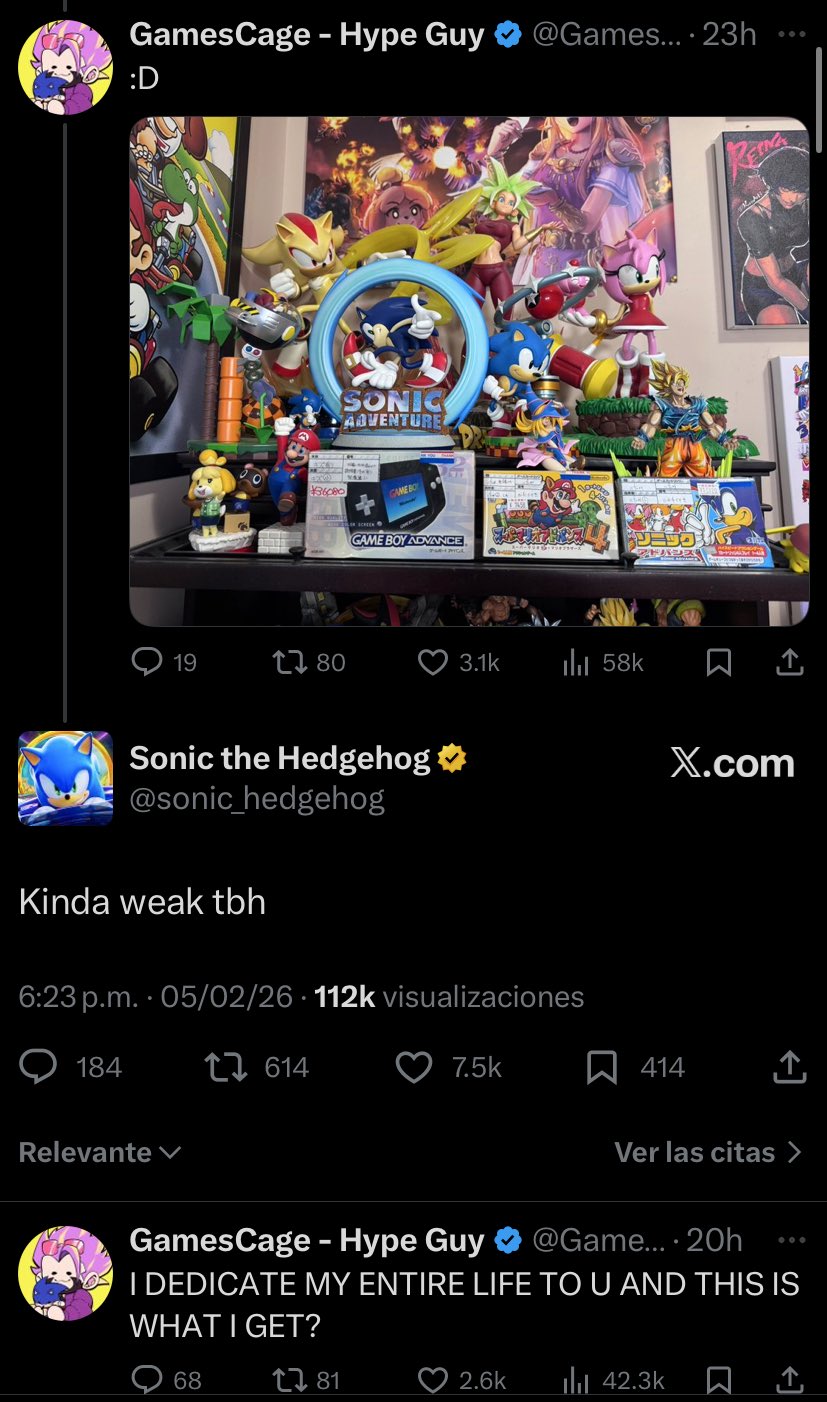
Task: Open the Sonic figure collection photo
Action: pos(469,371)
